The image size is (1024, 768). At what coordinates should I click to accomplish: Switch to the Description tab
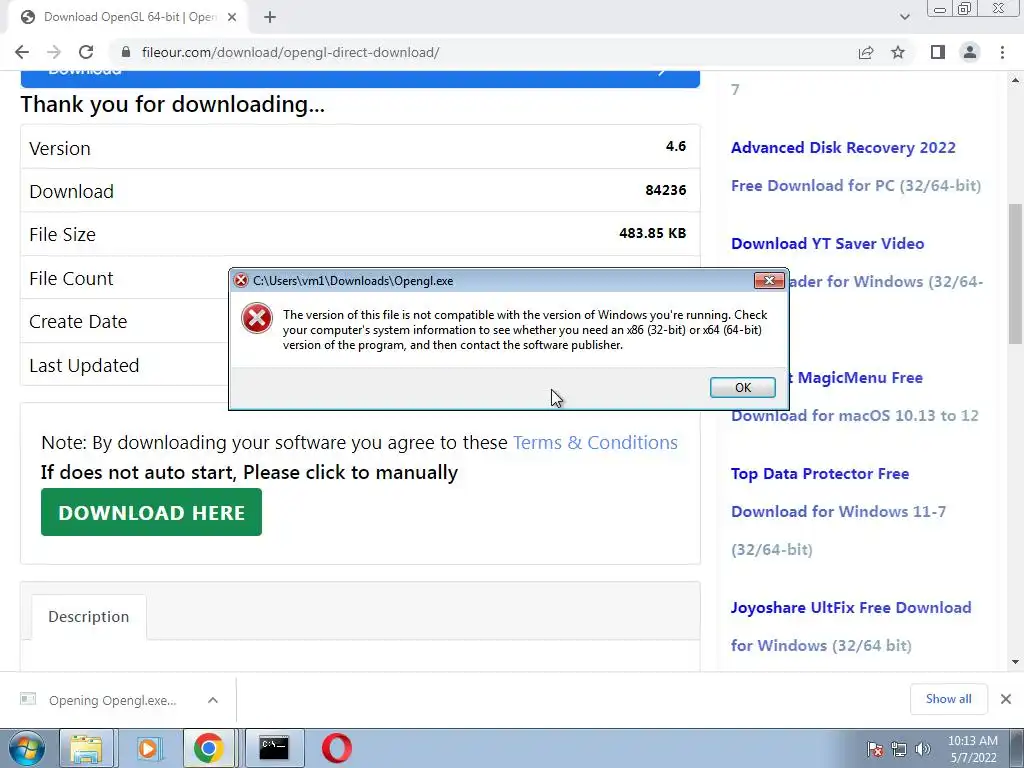(89, 616)
